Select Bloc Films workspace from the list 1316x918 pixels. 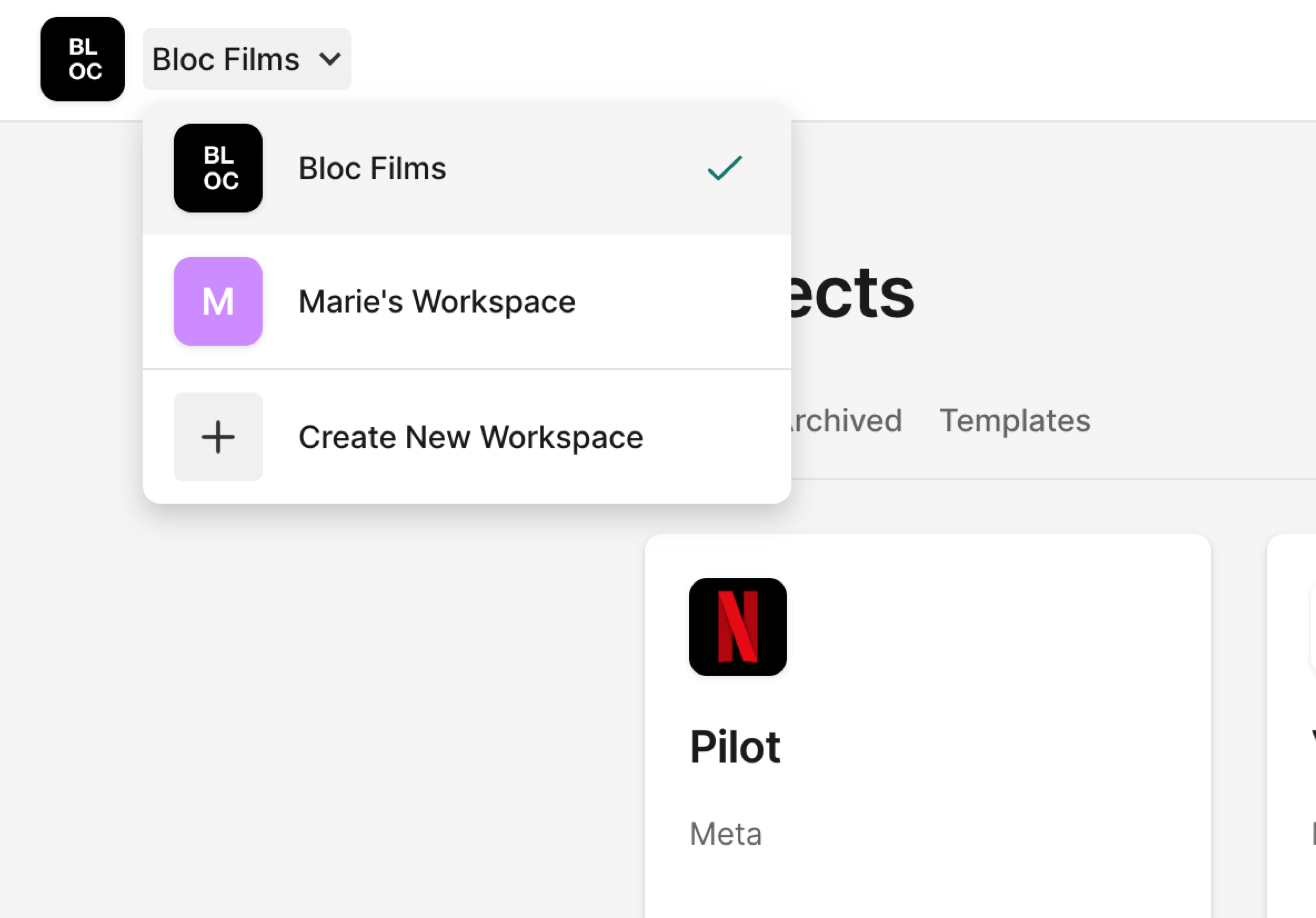point(372,168)
